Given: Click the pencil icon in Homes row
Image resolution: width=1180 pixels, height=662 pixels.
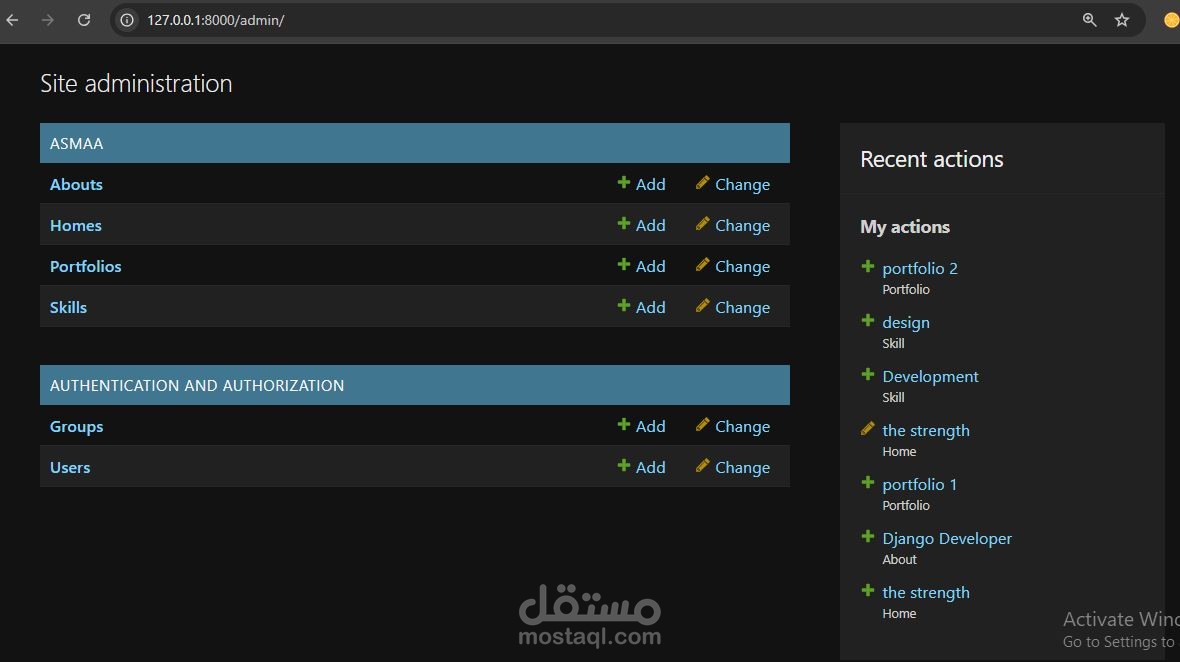Looking at the screenshot, I should pos(702,223).
